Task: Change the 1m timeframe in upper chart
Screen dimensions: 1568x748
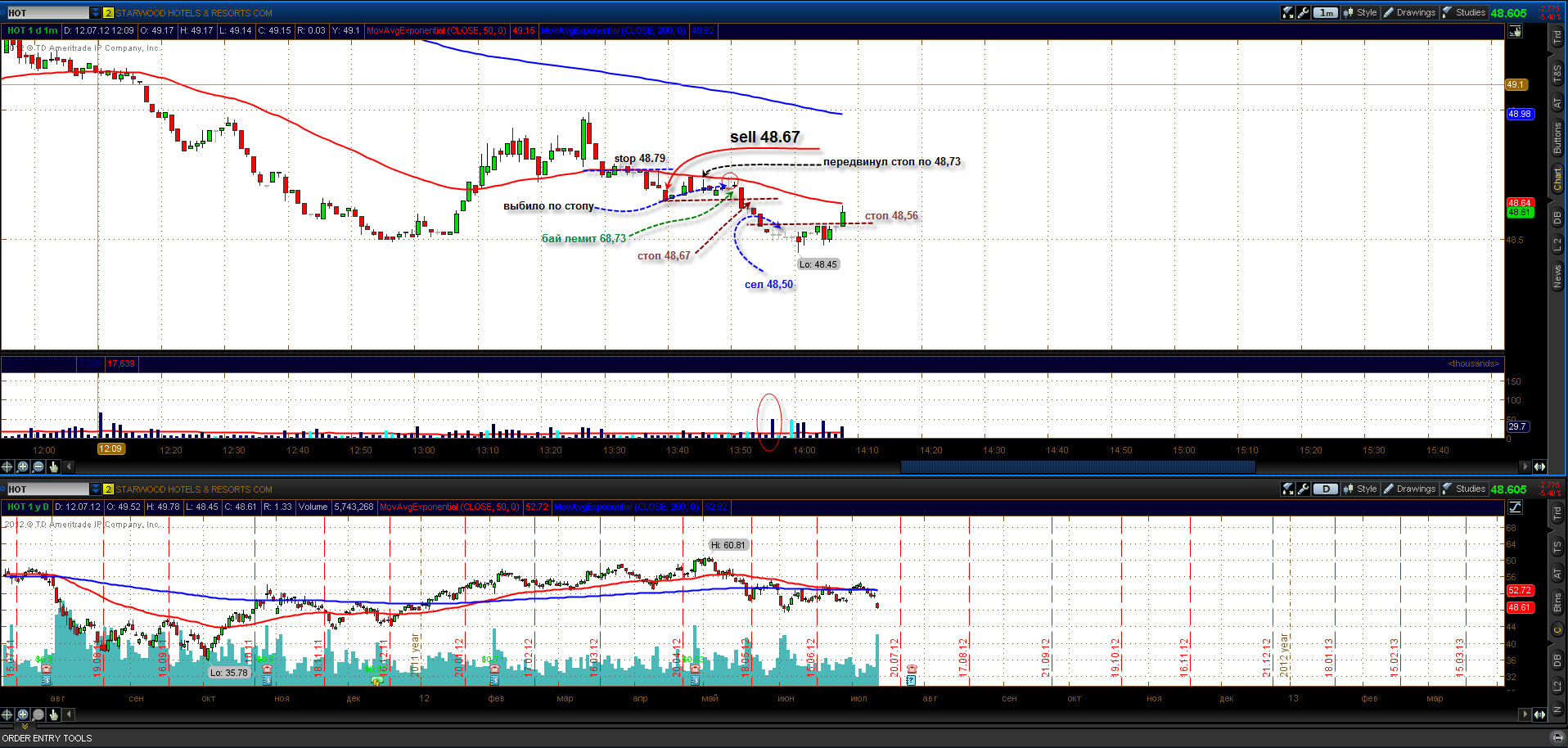Action: [1326, 12]
